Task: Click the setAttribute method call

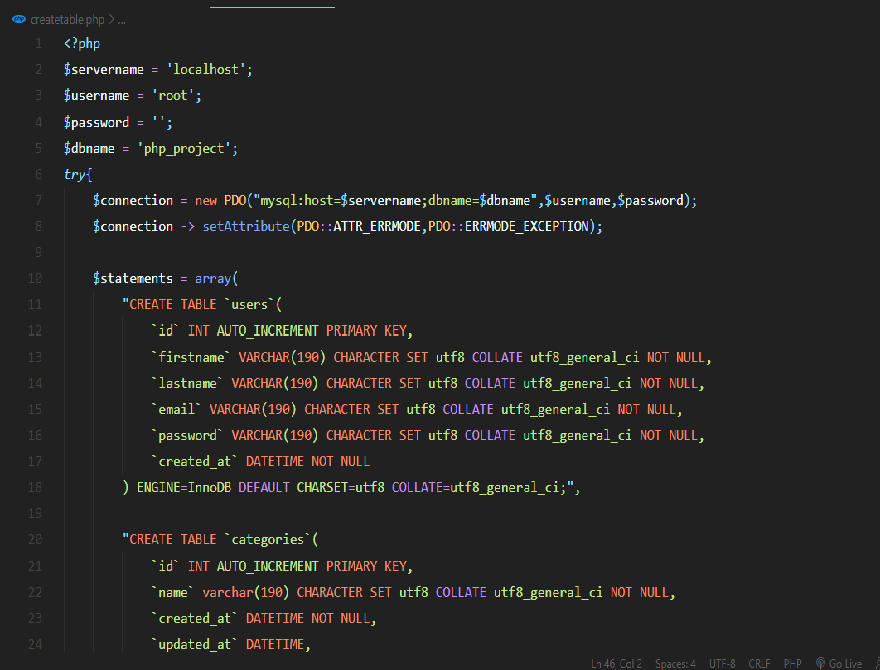Action: [x=246, y=227]
